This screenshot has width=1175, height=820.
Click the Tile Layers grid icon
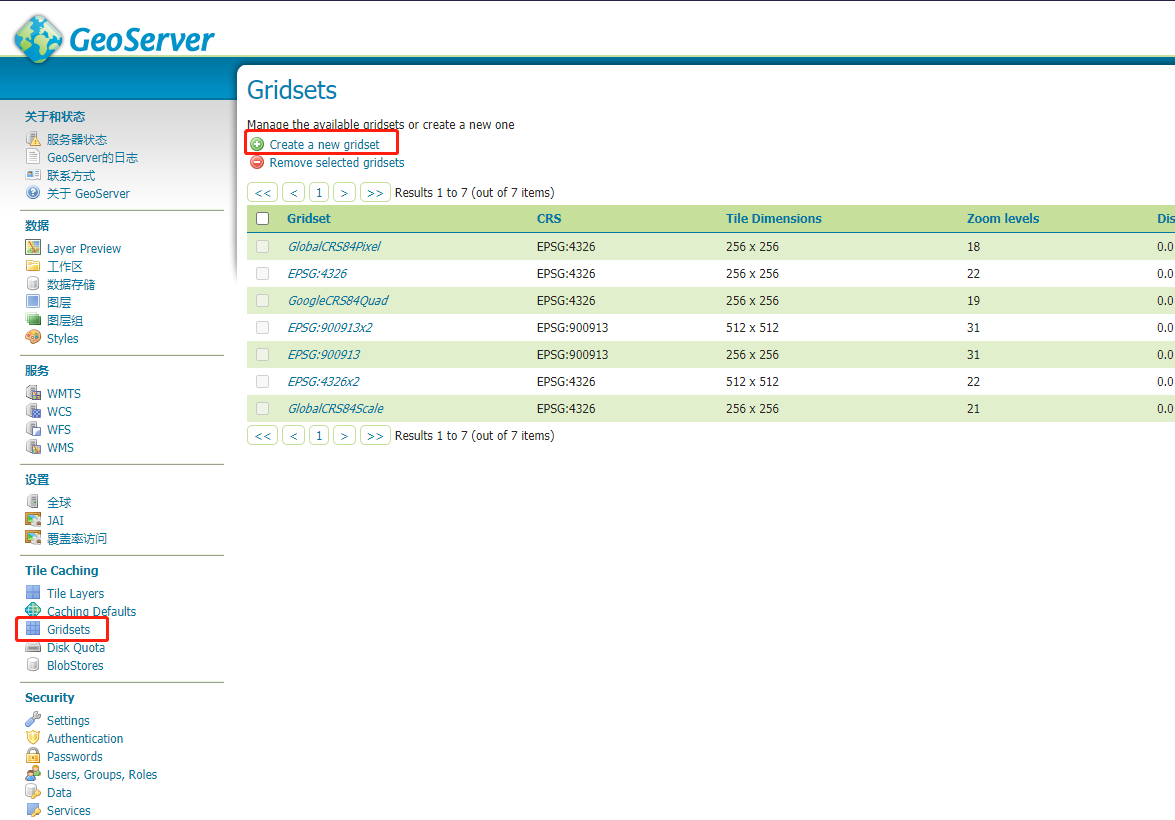point(33,592)
